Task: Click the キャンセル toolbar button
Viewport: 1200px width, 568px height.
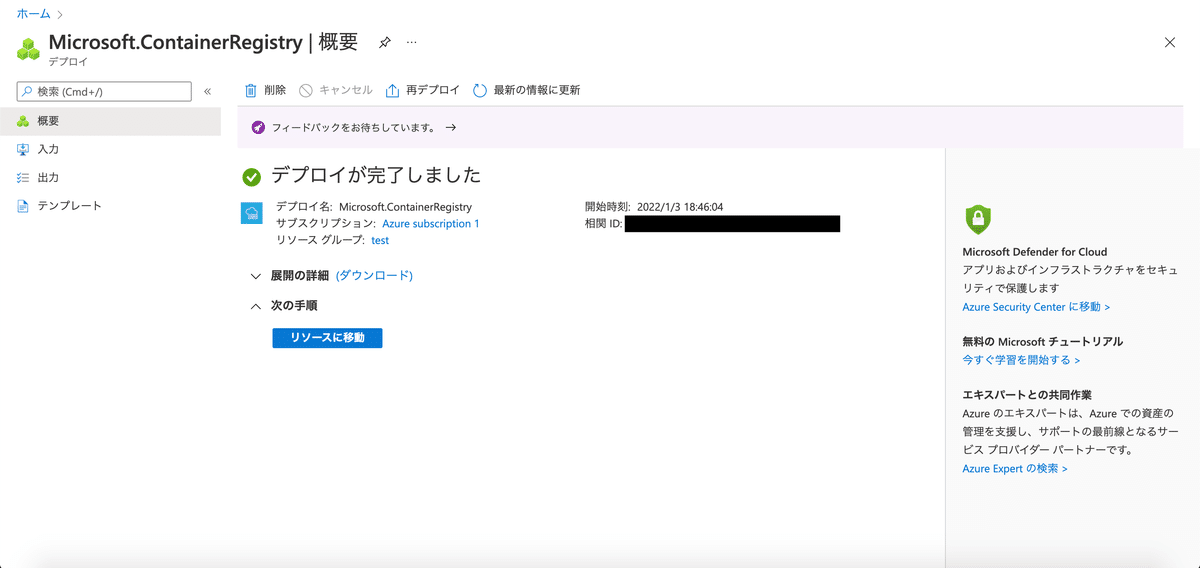Action: click(336, 90)
